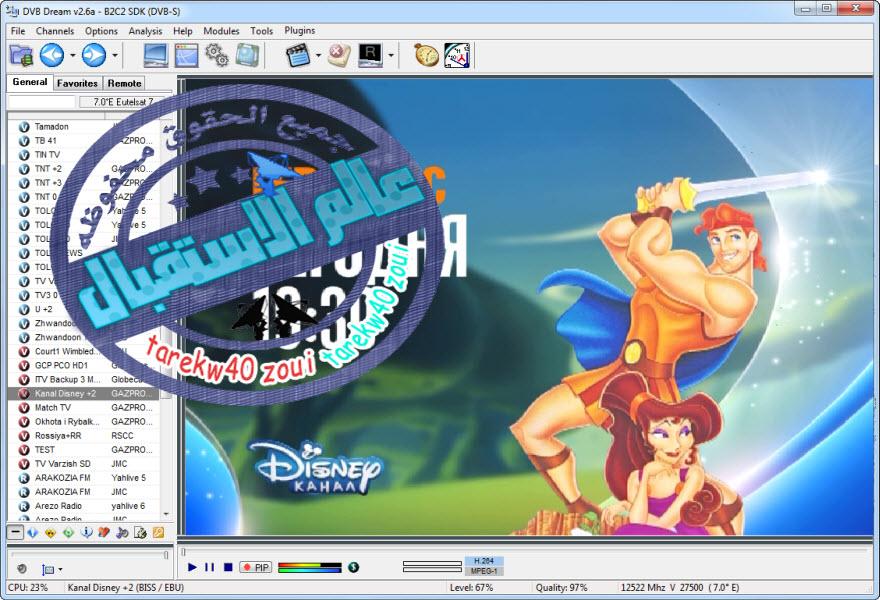
Task: Toggle the PIP record button
Action: 256,567
